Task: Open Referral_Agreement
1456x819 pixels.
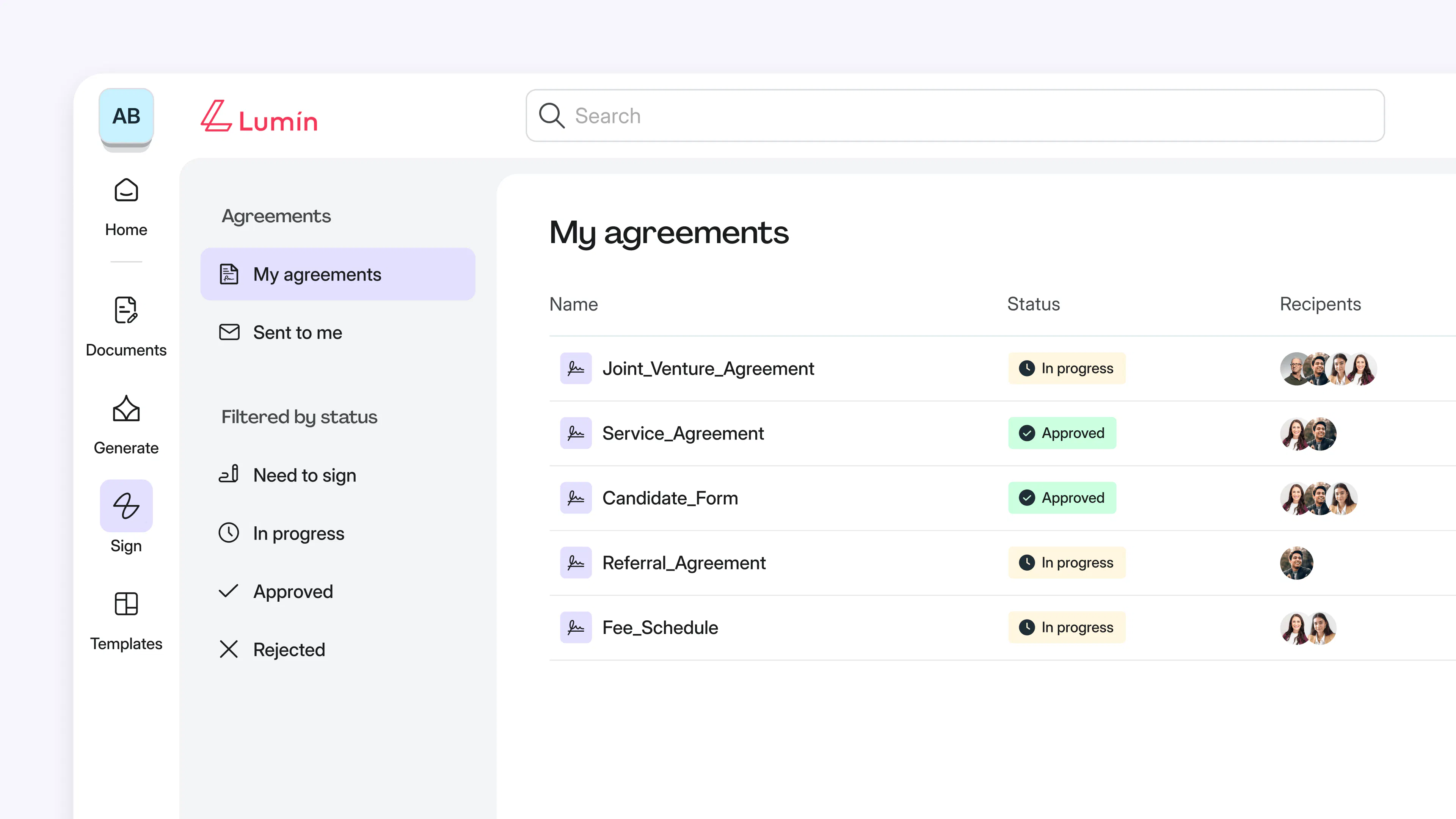Action: click(x=684, y=562)
